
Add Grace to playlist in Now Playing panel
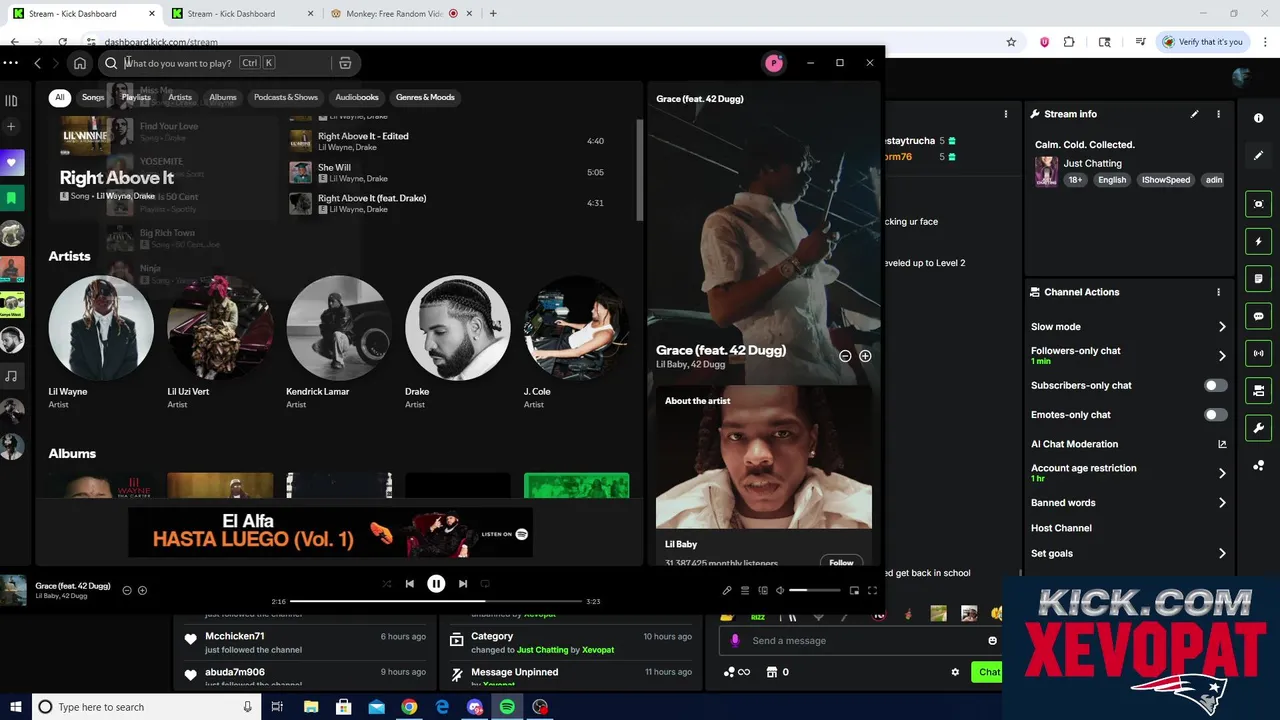(x=865, y=356)
